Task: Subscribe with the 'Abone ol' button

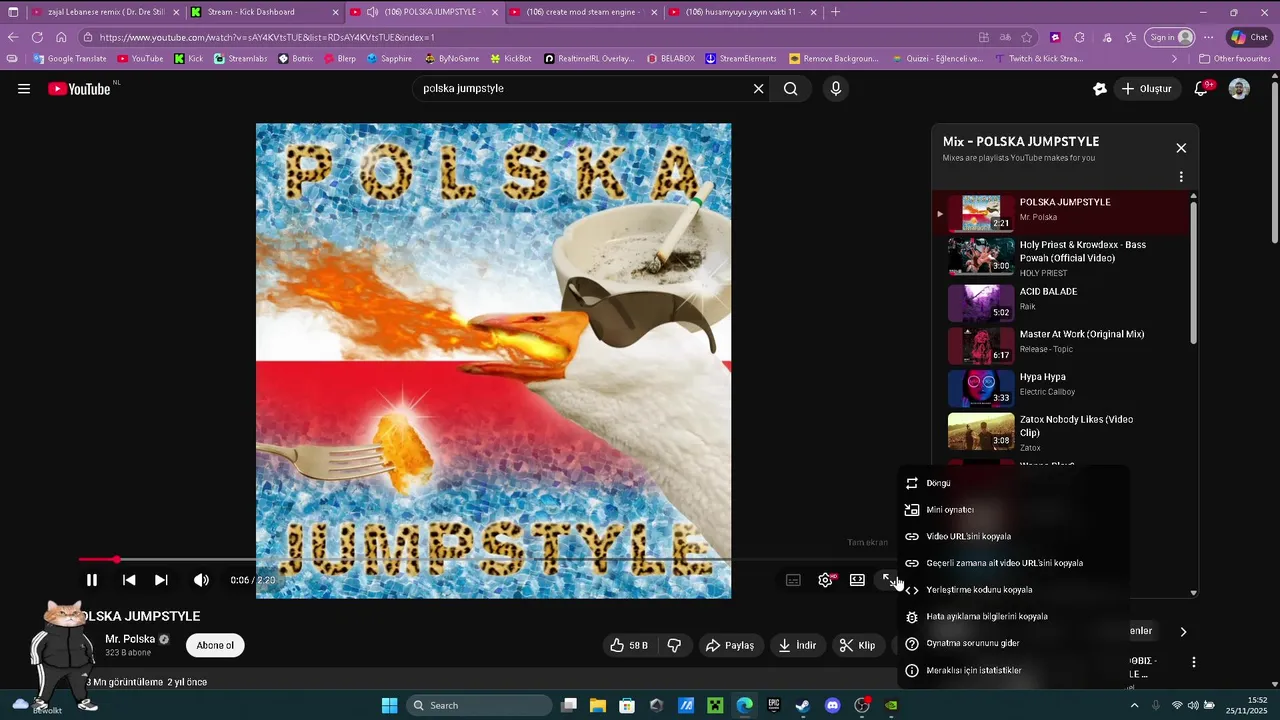Action: (x=215, y=645)
